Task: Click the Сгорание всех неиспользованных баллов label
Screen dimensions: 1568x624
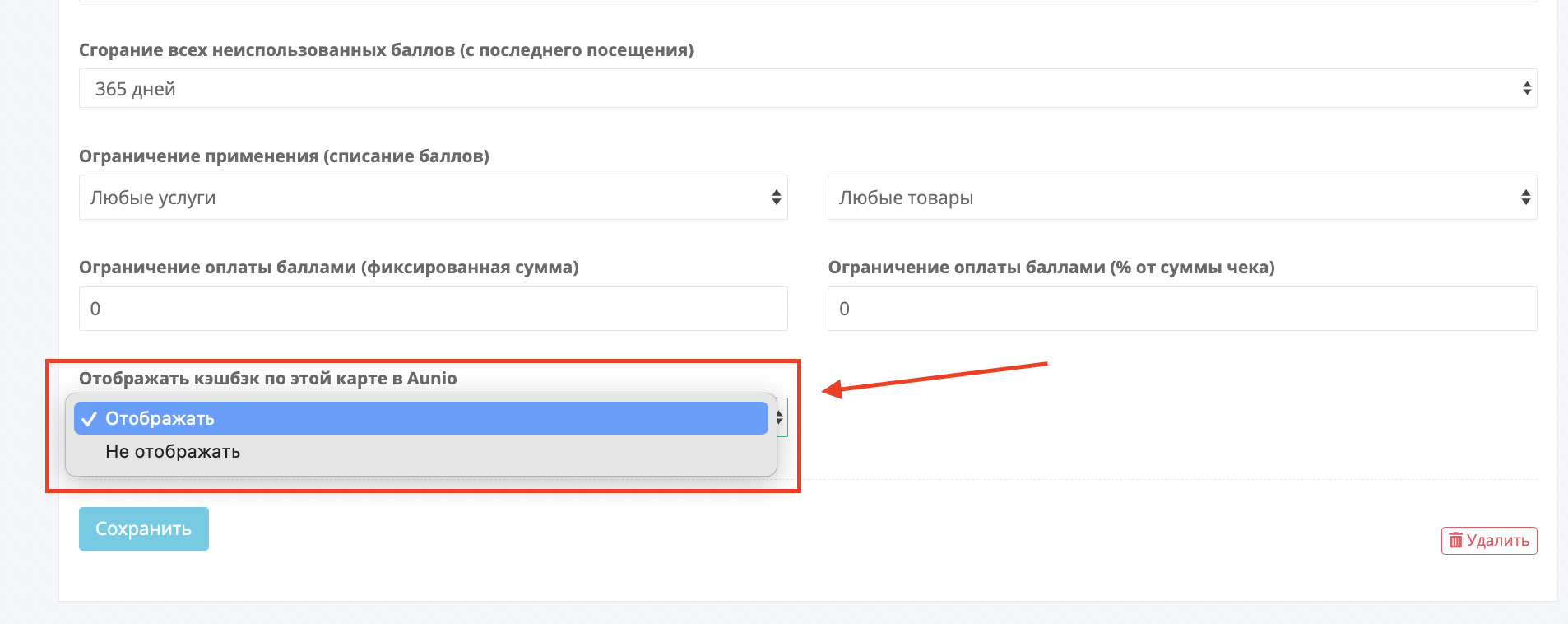Action: pos(386,50)
